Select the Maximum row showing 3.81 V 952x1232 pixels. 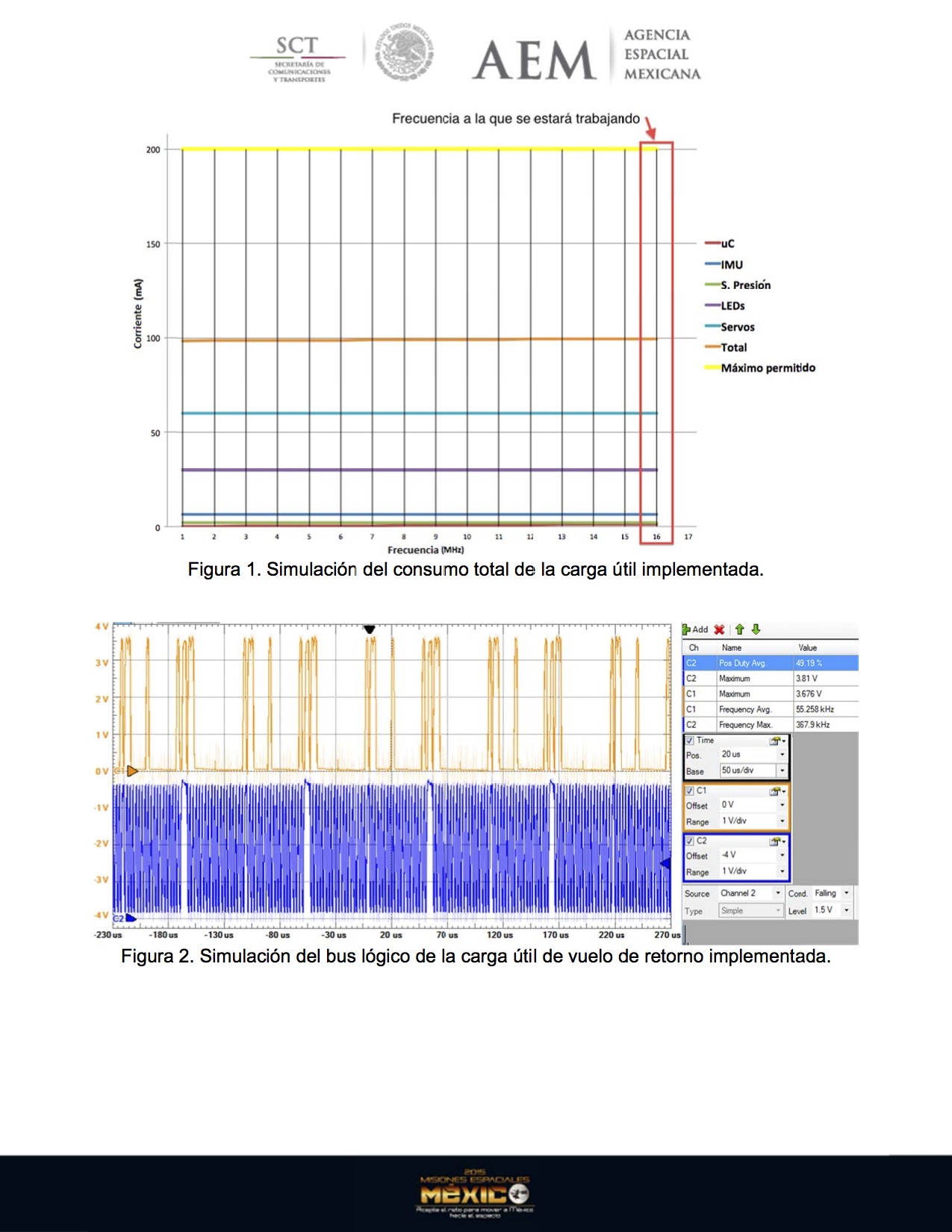(771, 679)
